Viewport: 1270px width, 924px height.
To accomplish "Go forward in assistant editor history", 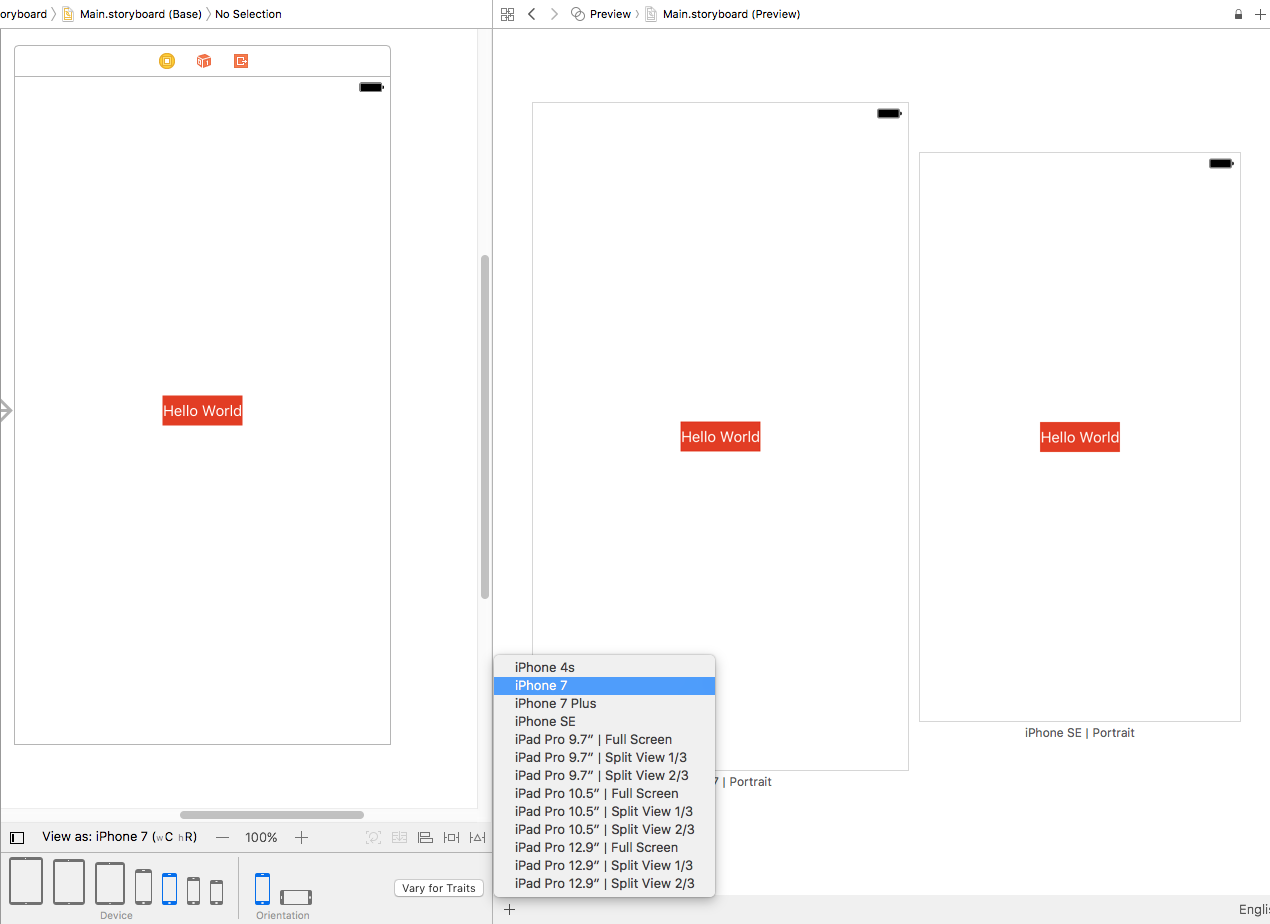I will tap(554, 14).
